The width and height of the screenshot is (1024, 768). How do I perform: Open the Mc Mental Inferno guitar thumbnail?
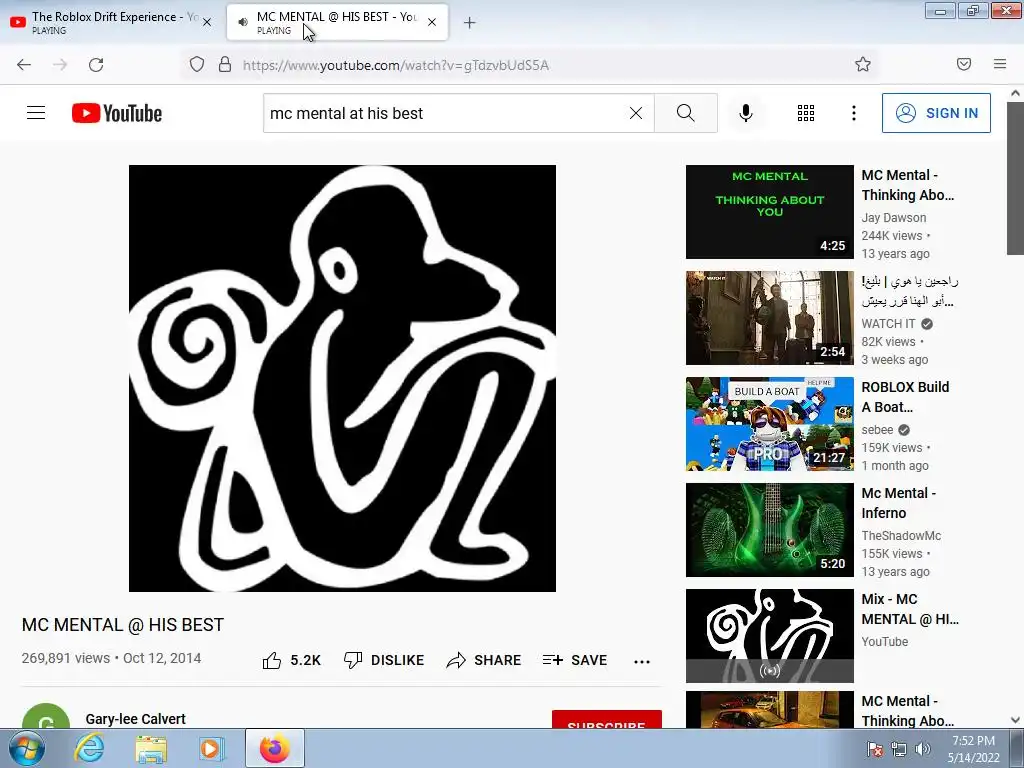click(x=769, y=530)
